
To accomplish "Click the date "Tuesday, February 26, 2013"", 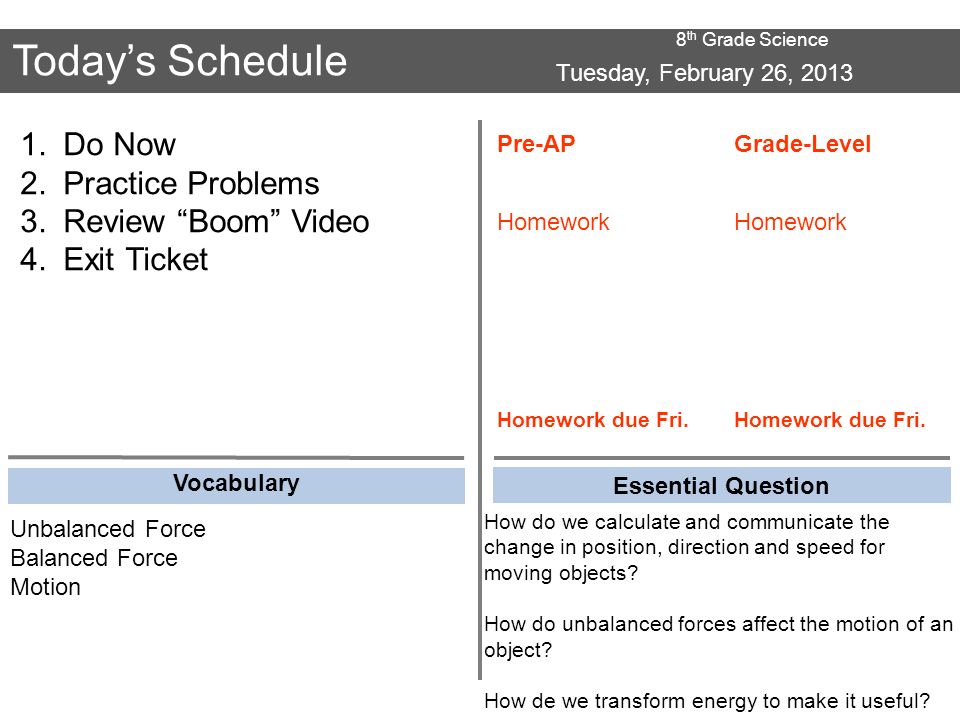I will coord(704,73).
